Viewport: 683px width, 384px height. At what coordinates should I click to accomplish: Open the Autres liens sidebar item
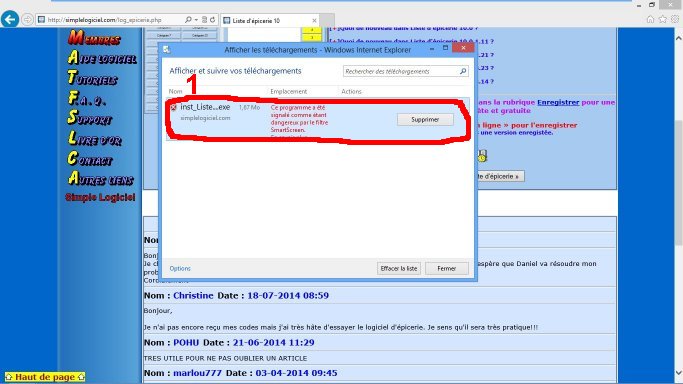point(101,179)
